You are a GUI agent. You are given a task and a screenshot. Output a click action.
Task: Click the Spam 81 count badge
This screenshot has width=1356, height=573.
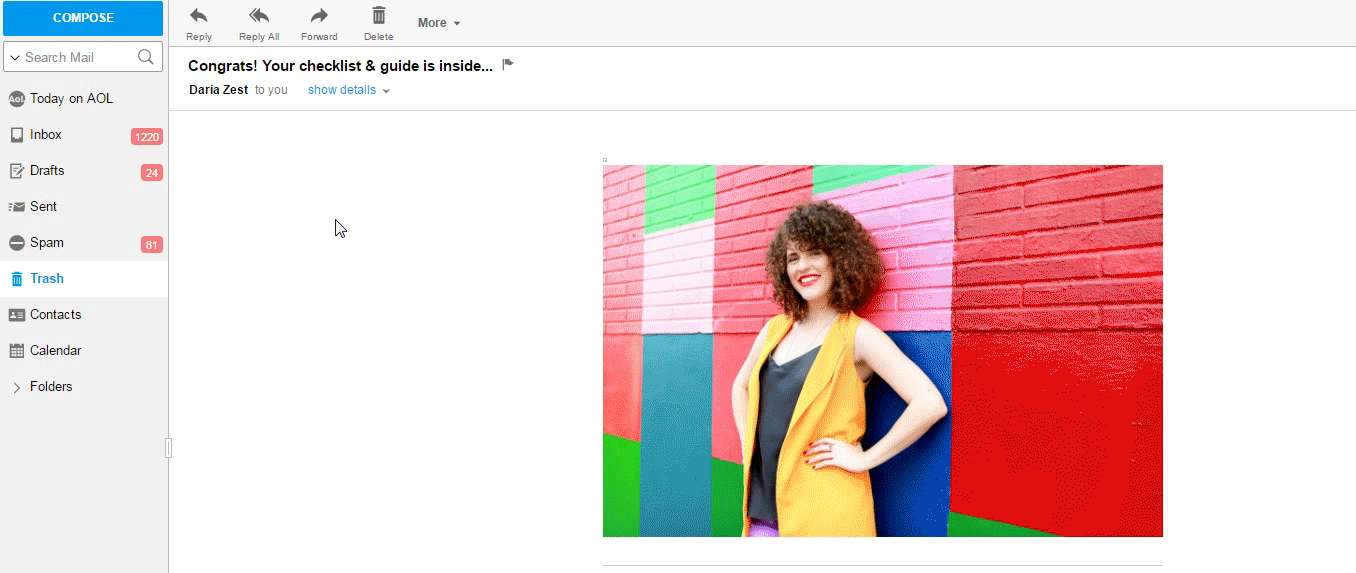(x=152, y=245)
